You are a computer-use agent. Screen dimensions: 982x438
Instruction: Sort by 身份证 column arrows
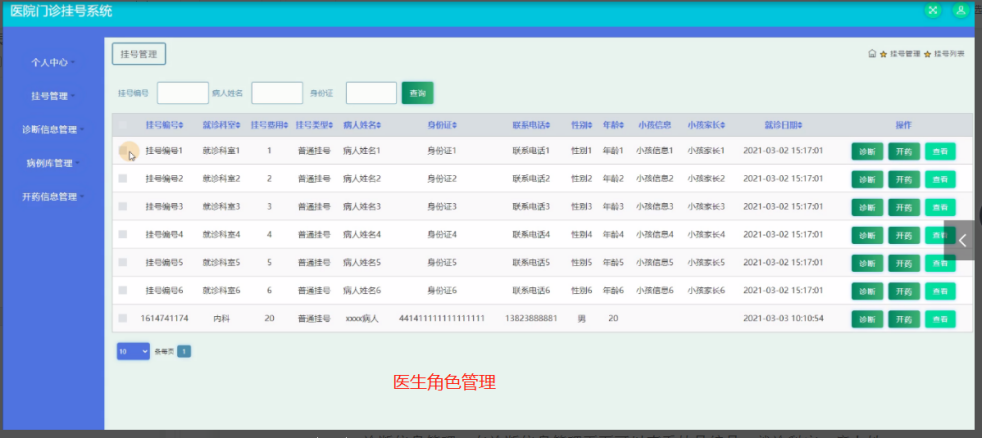[455, 125]
